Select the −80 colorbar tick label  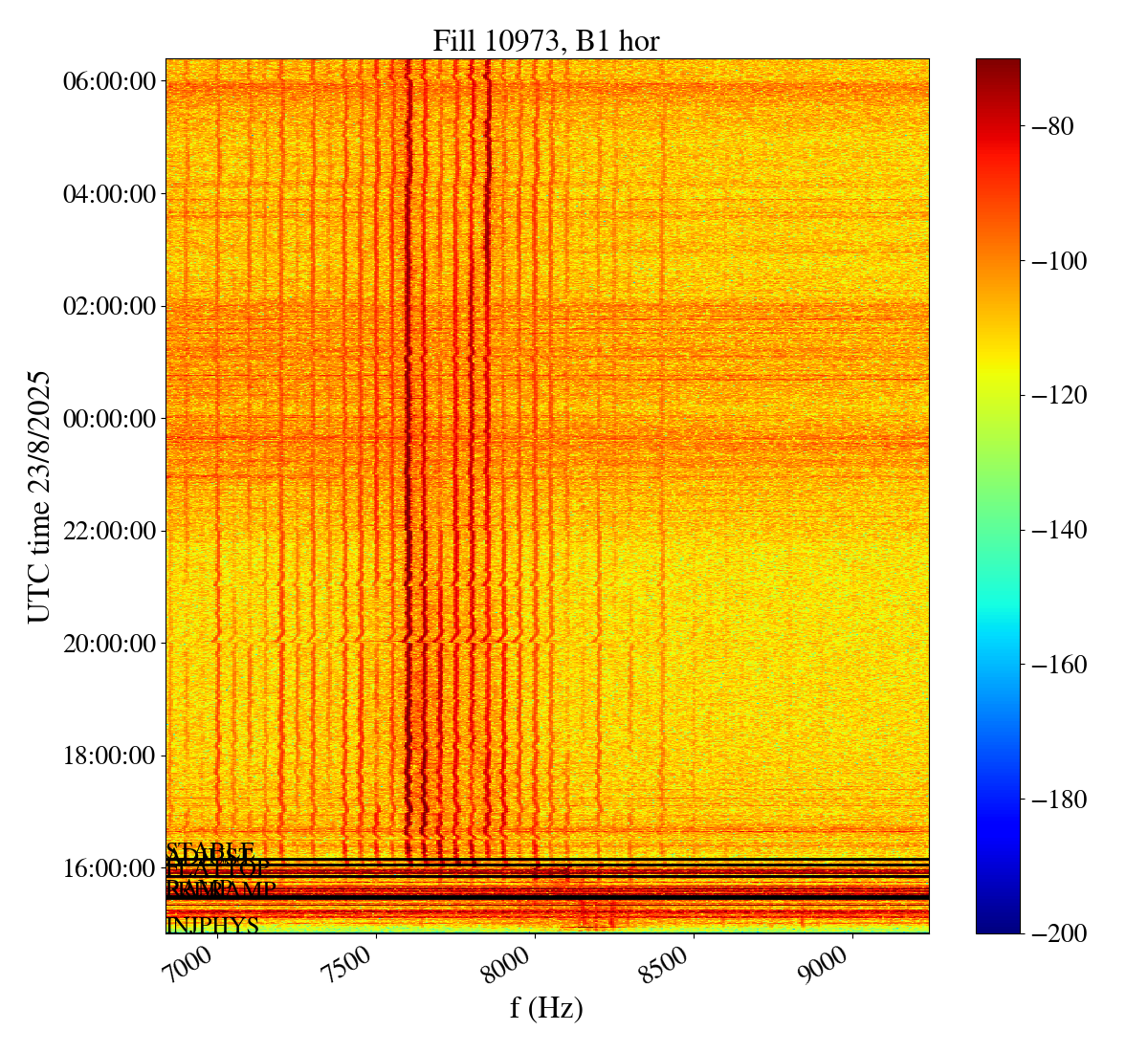(1050, 126)
